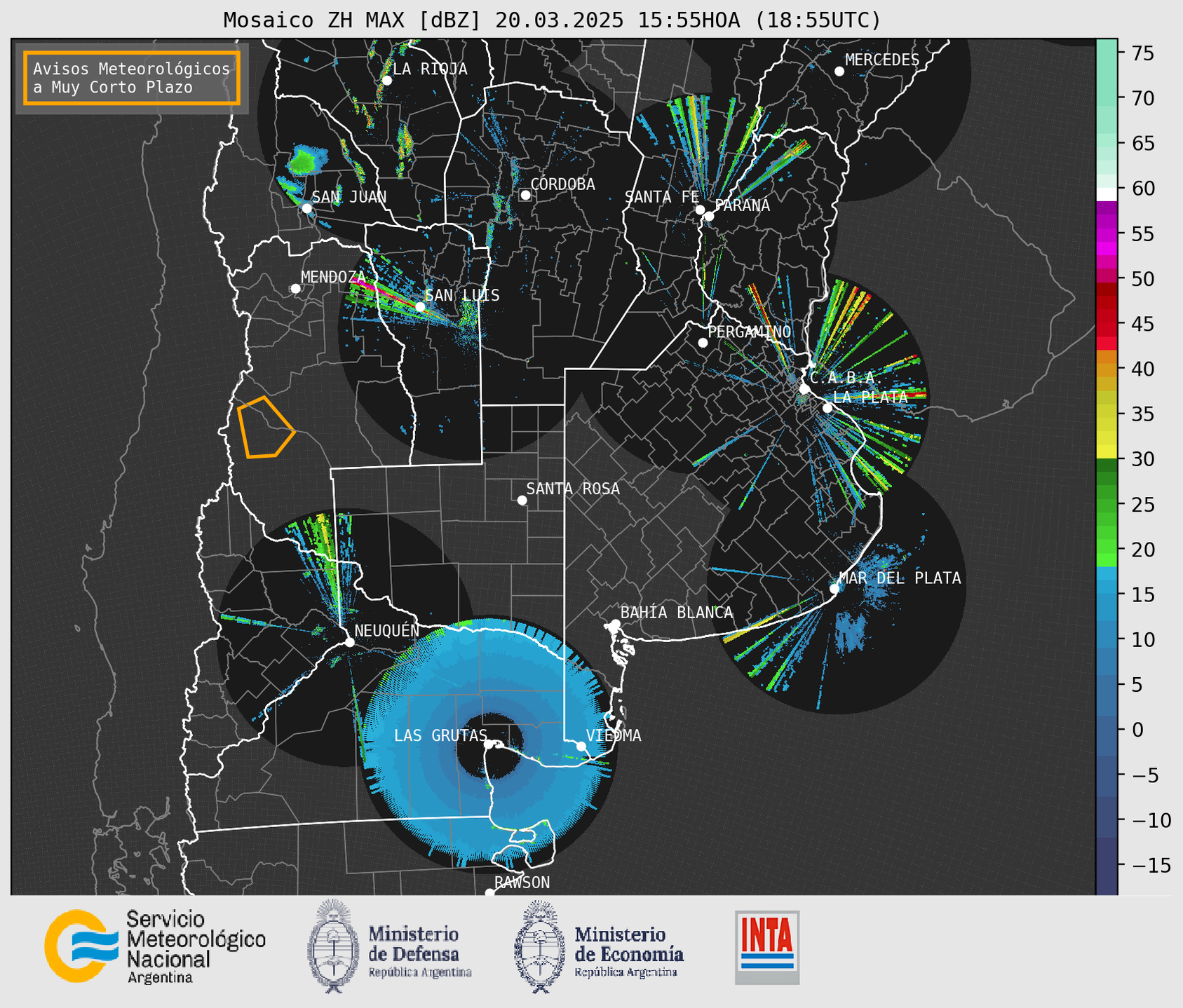Click the Ministerio de Economía coat of arms
This screenshot has height=1008, width=1183.
click(540, 946)
